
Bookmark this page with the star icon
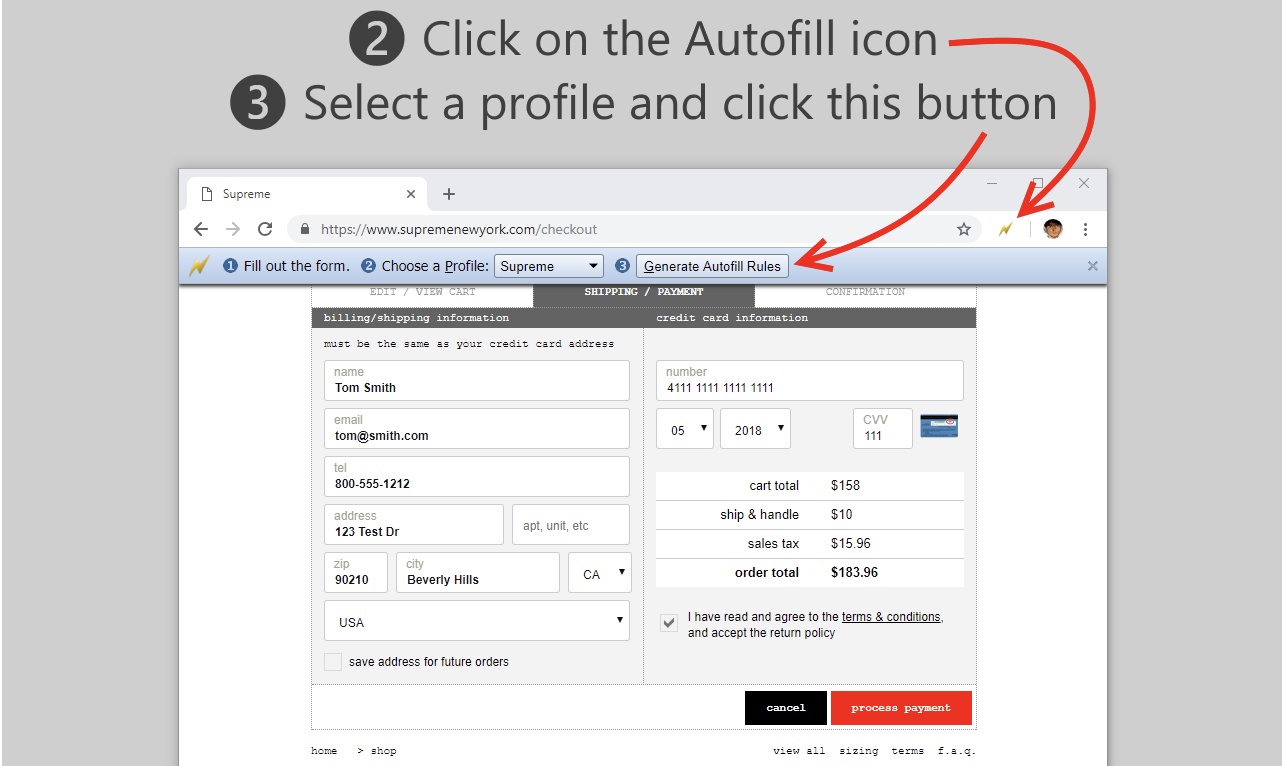964,229
